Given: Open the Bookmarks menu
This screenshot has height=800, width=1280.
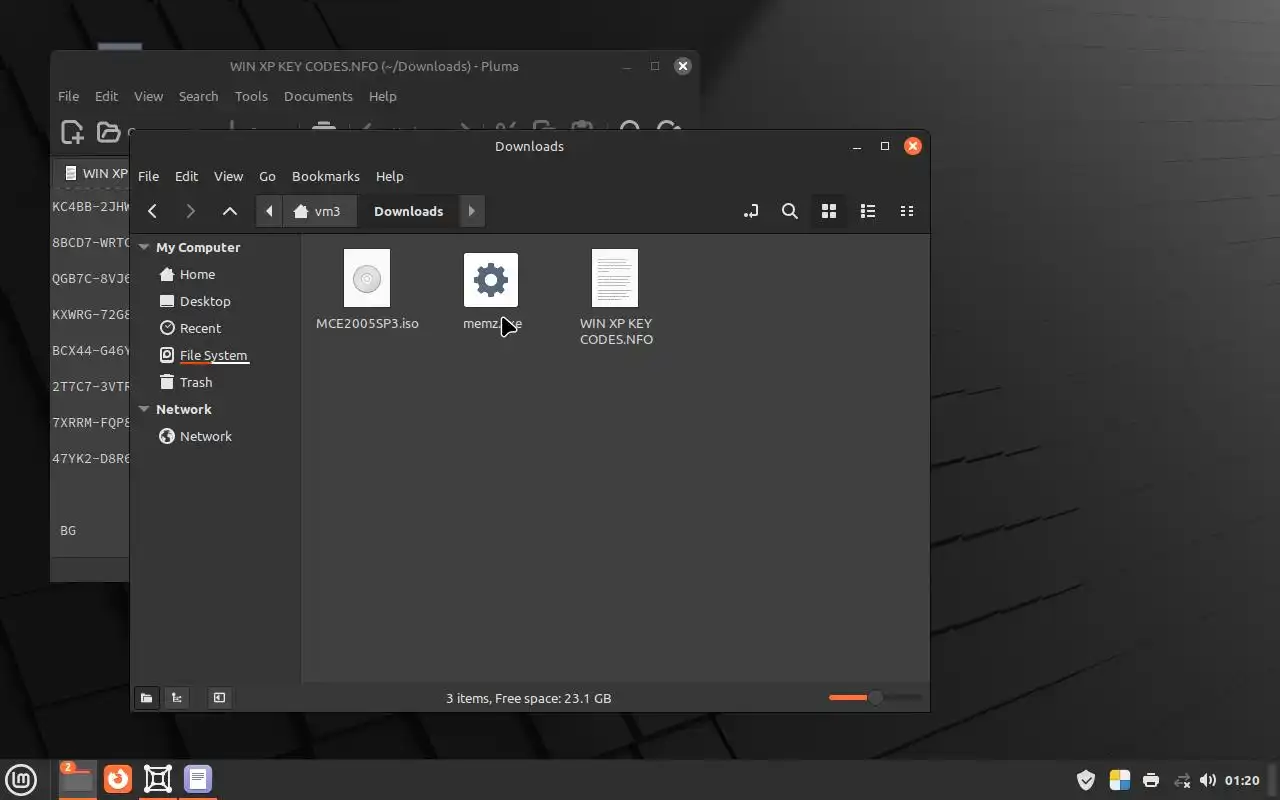Looking at the screenshot, I should (326, 176).
